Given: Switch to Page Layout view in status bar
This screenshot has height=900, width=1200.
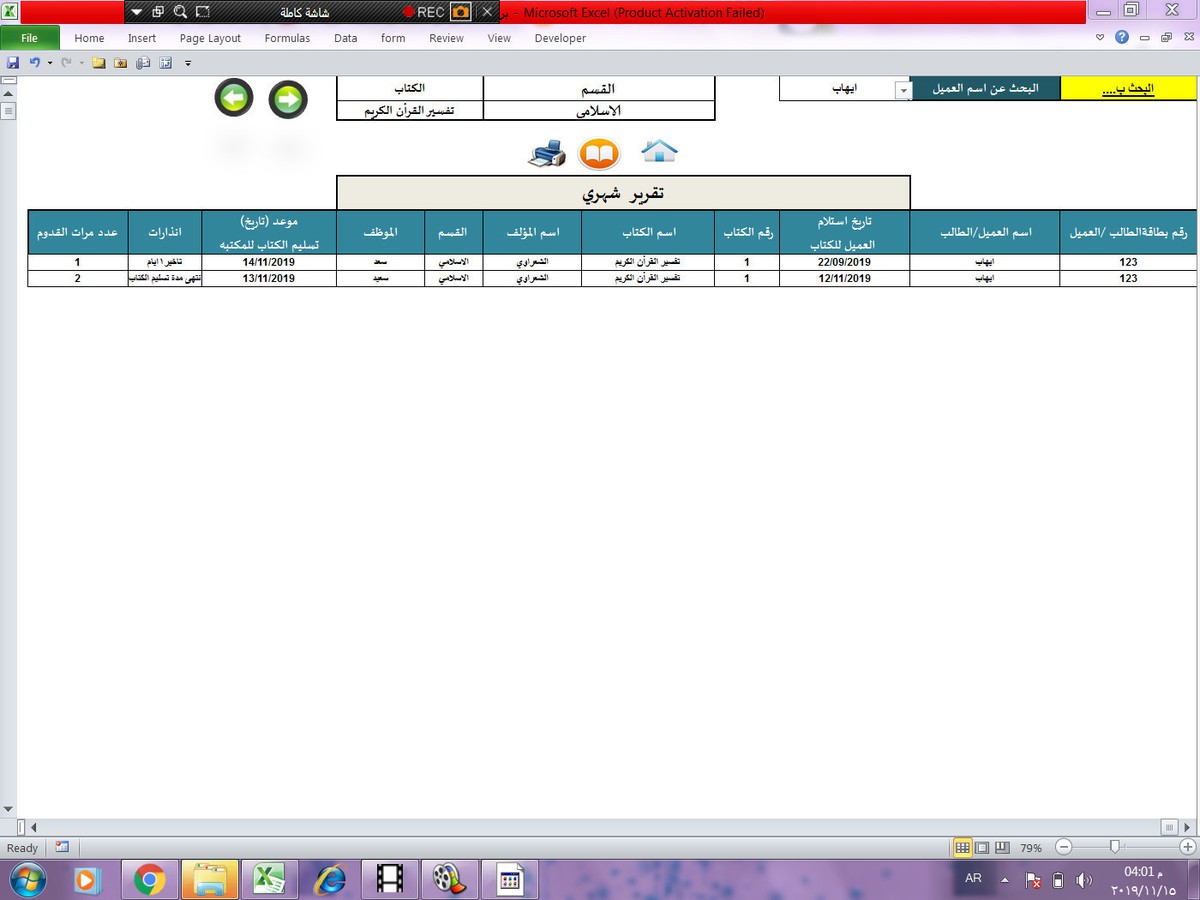Looking at the screenshot, I should (x=982, y=847).
